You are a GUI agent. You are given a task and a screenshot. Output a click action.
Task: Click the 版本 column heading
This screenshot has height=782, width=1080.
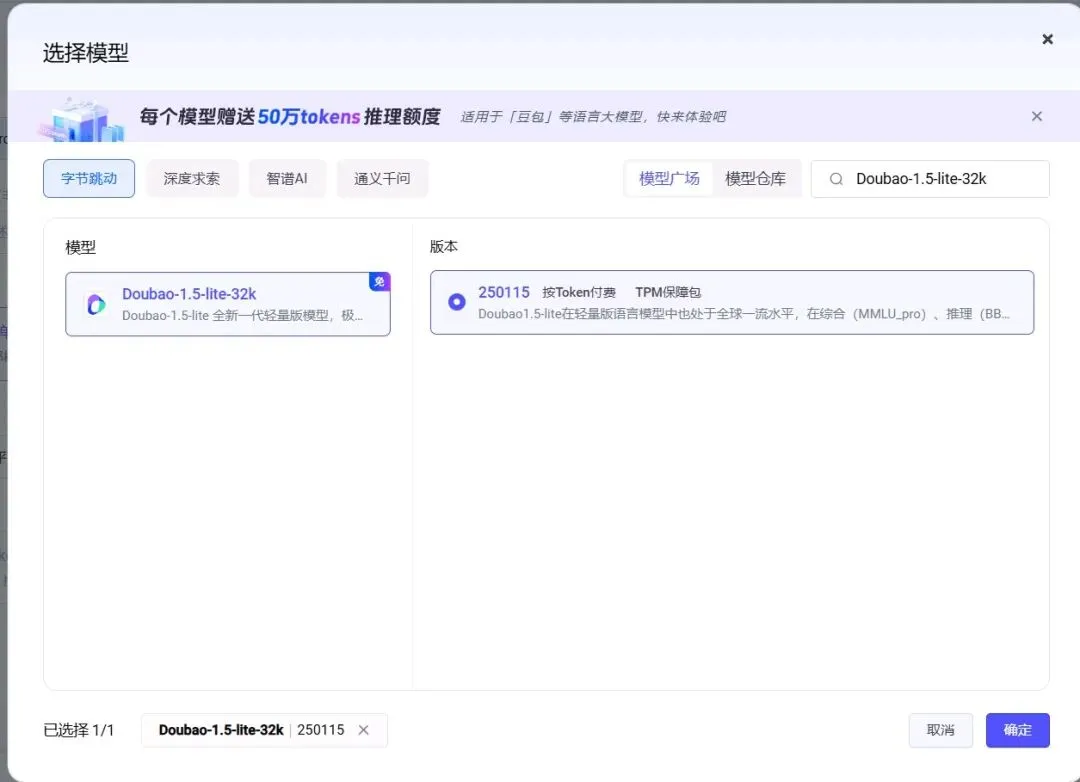[444, 247]
